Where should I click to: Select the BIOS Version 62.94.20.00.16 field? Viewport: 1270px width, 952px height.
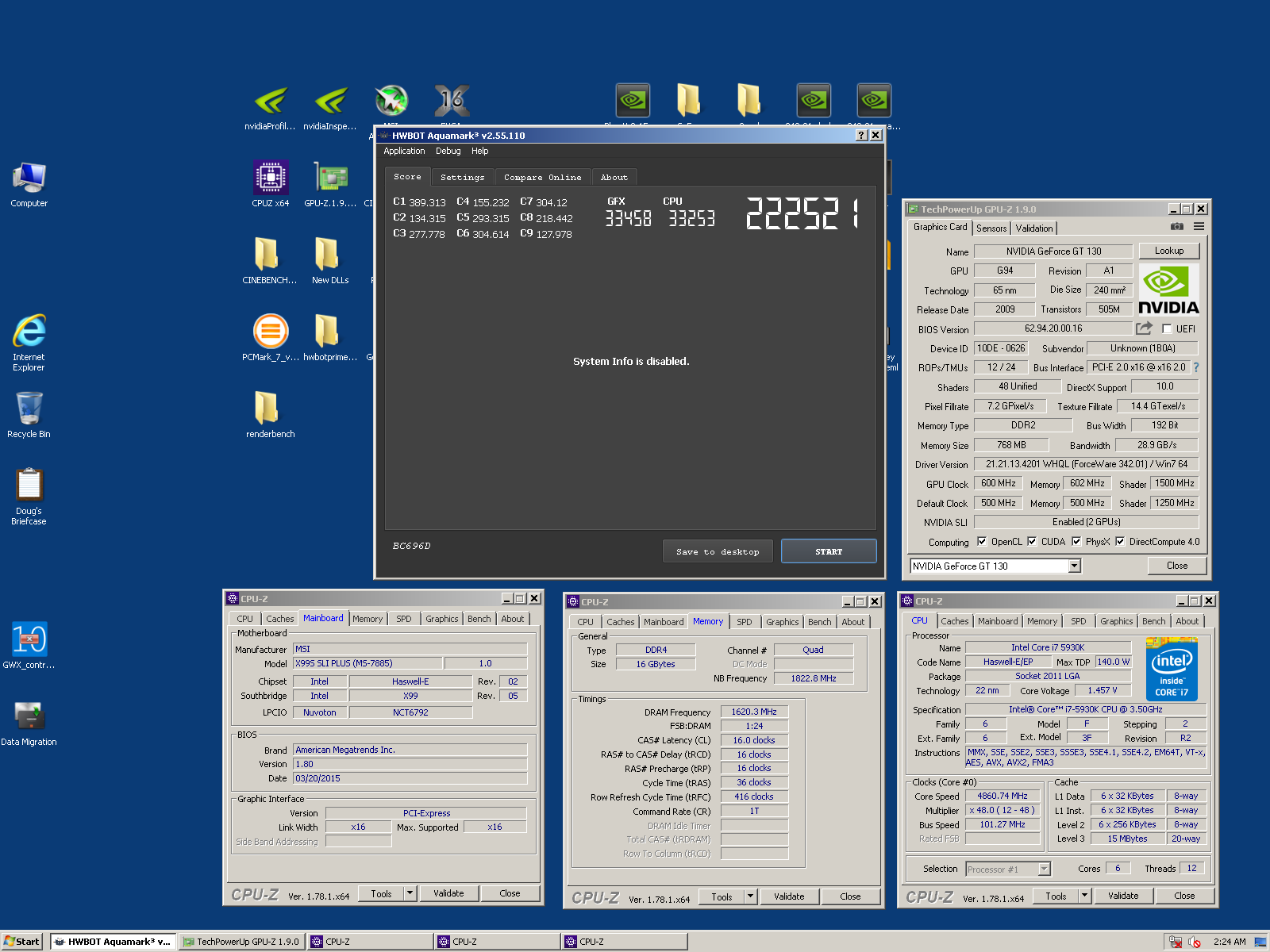(1053, 328)
